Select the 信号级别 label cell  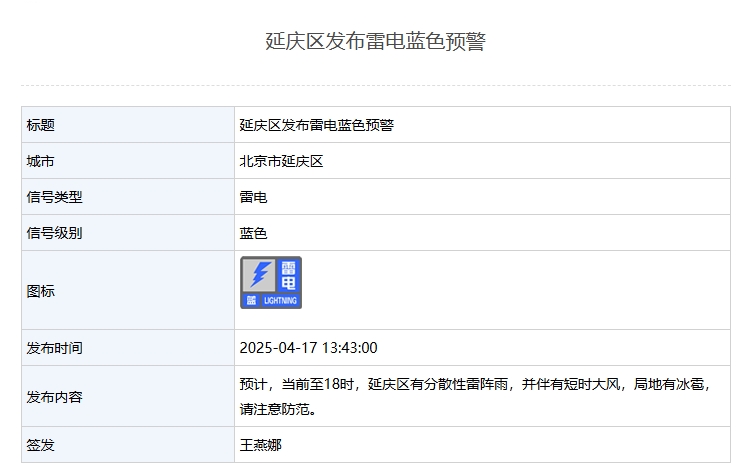tap(128, 233)
